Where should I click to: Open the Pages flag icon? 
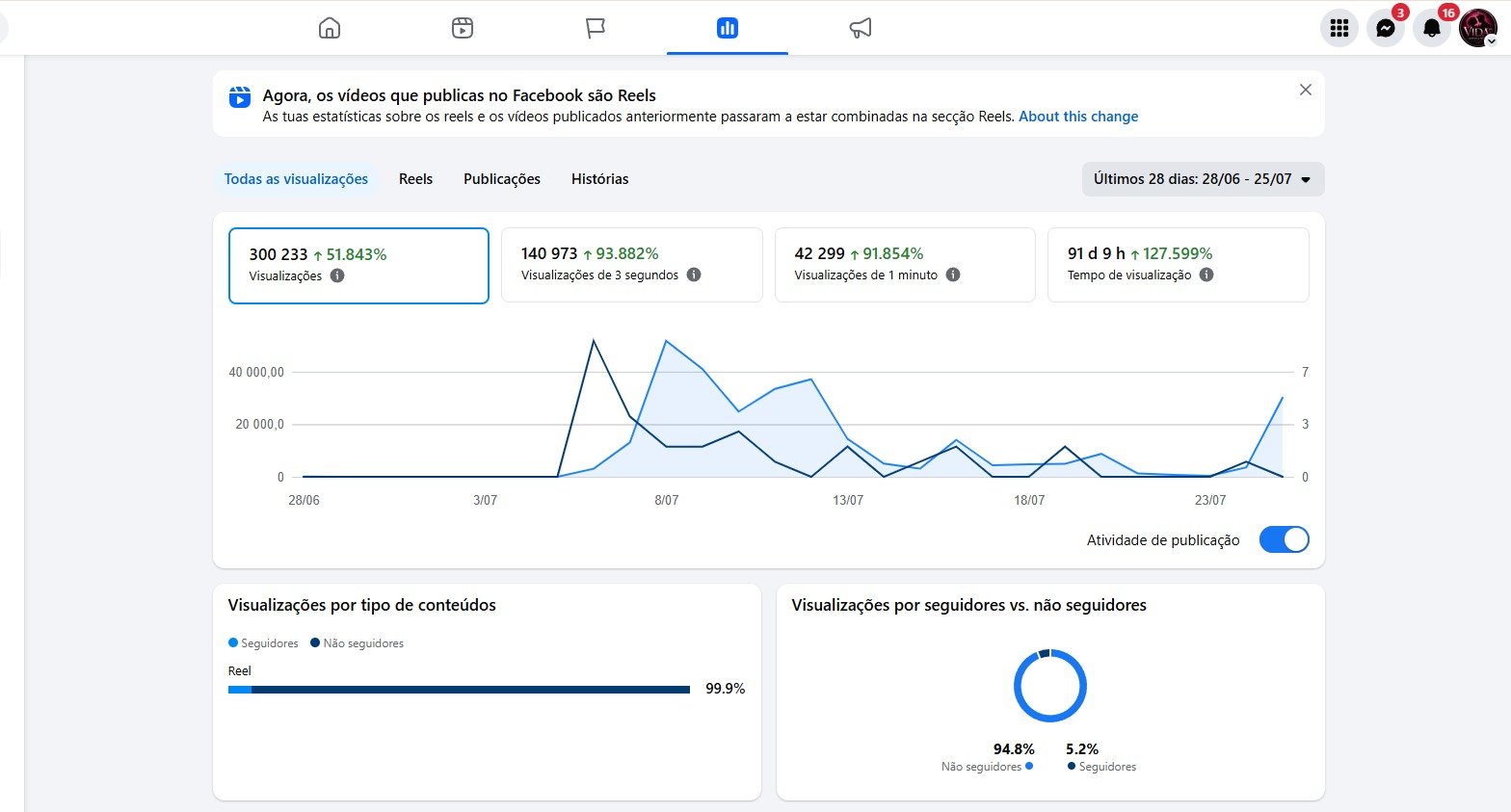pos(596,28)
